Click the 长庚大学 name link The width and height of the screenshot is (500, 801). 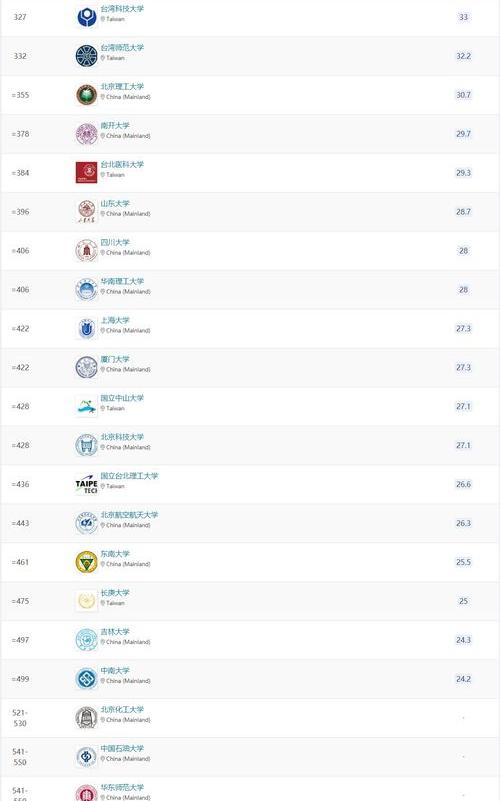click(x=115, y=593)
